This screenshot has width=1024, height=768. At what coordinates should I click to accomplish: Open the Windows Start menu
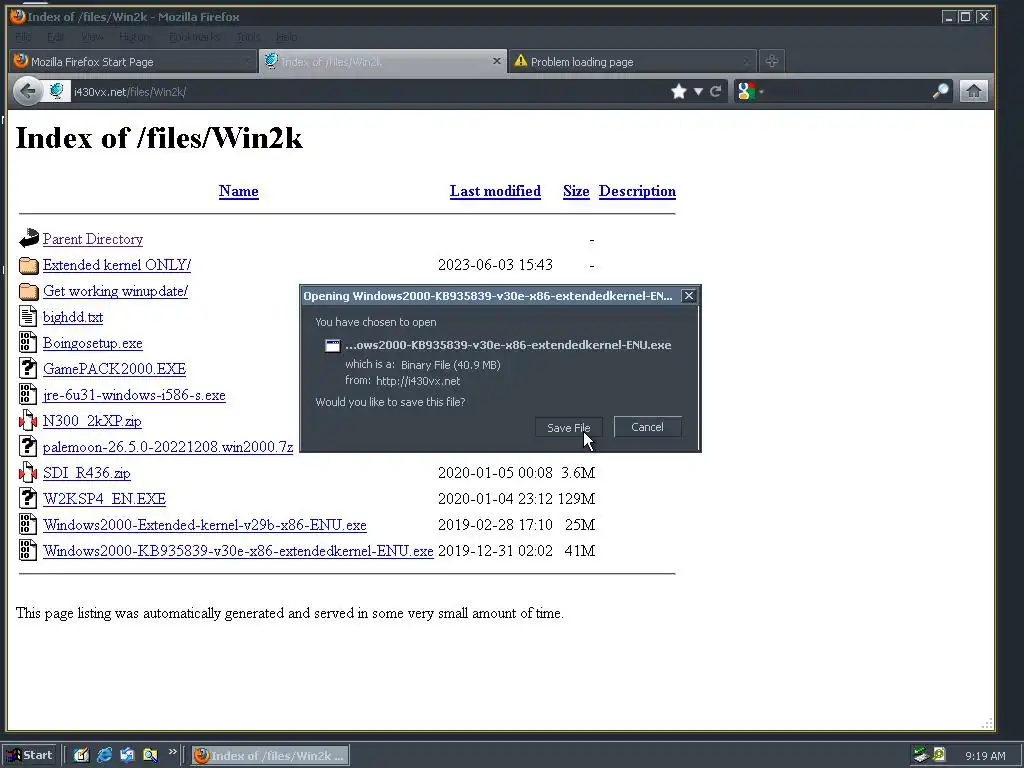pyautogui.click(x=31, y=756)
